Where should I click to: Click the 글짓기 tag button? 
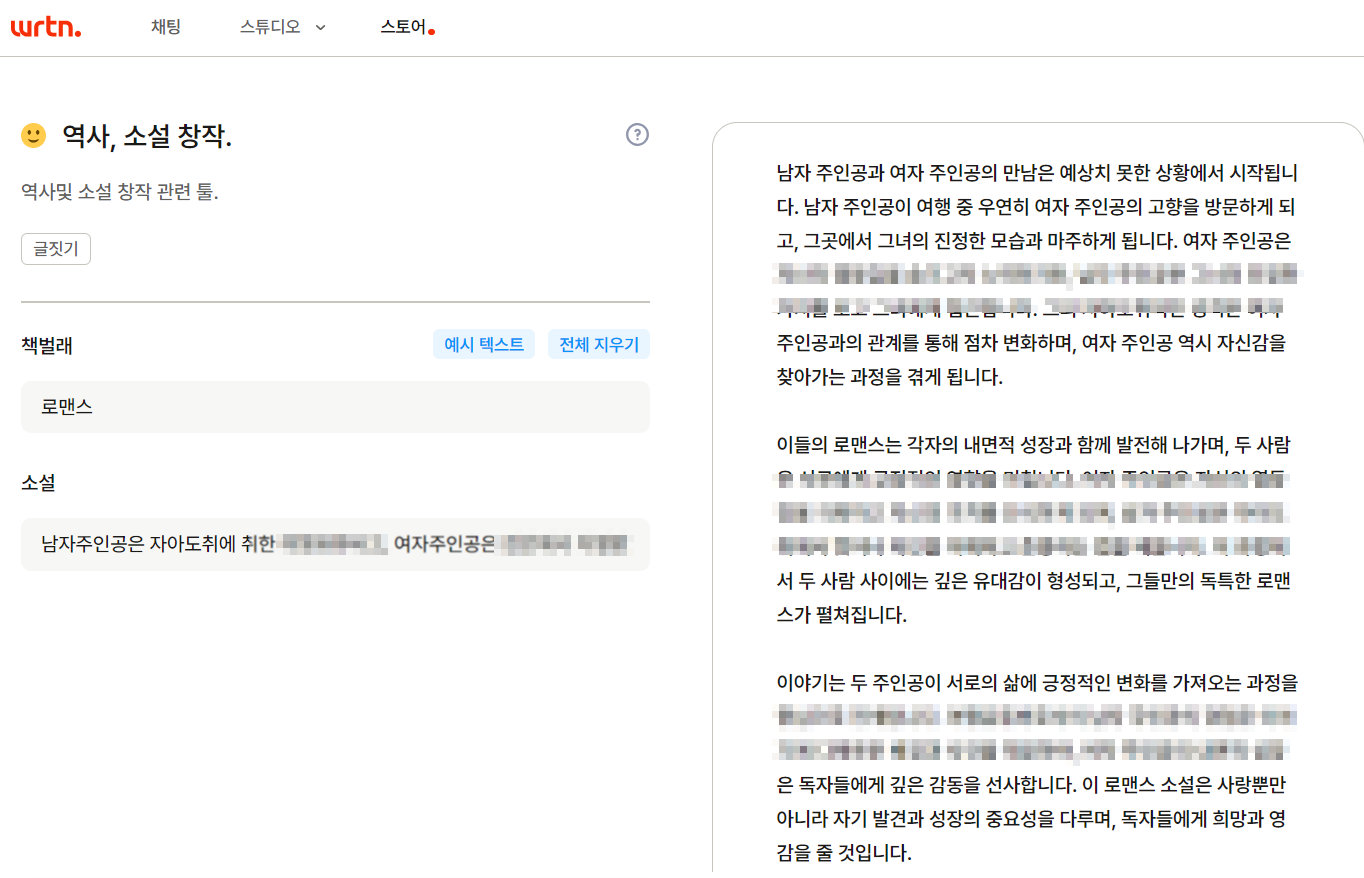56,250
